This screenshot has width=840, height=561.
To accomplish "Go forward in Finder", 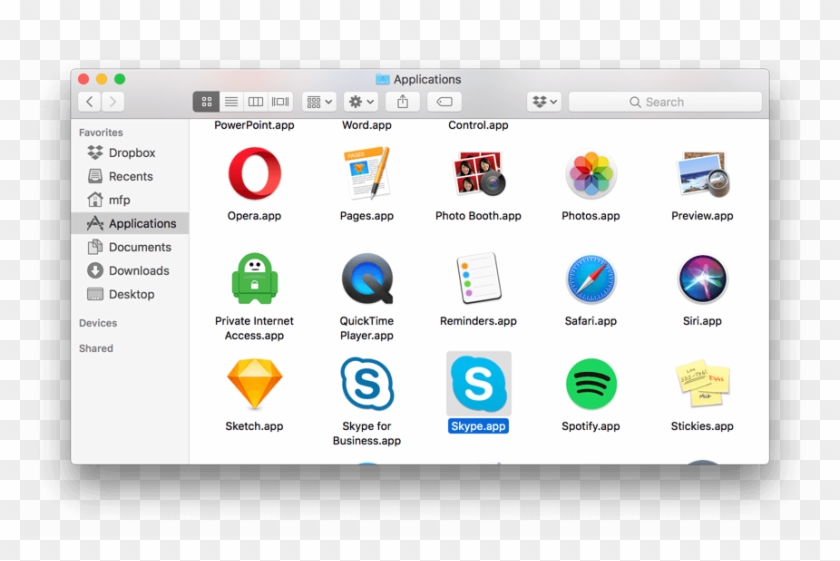I will pos(112,101).
